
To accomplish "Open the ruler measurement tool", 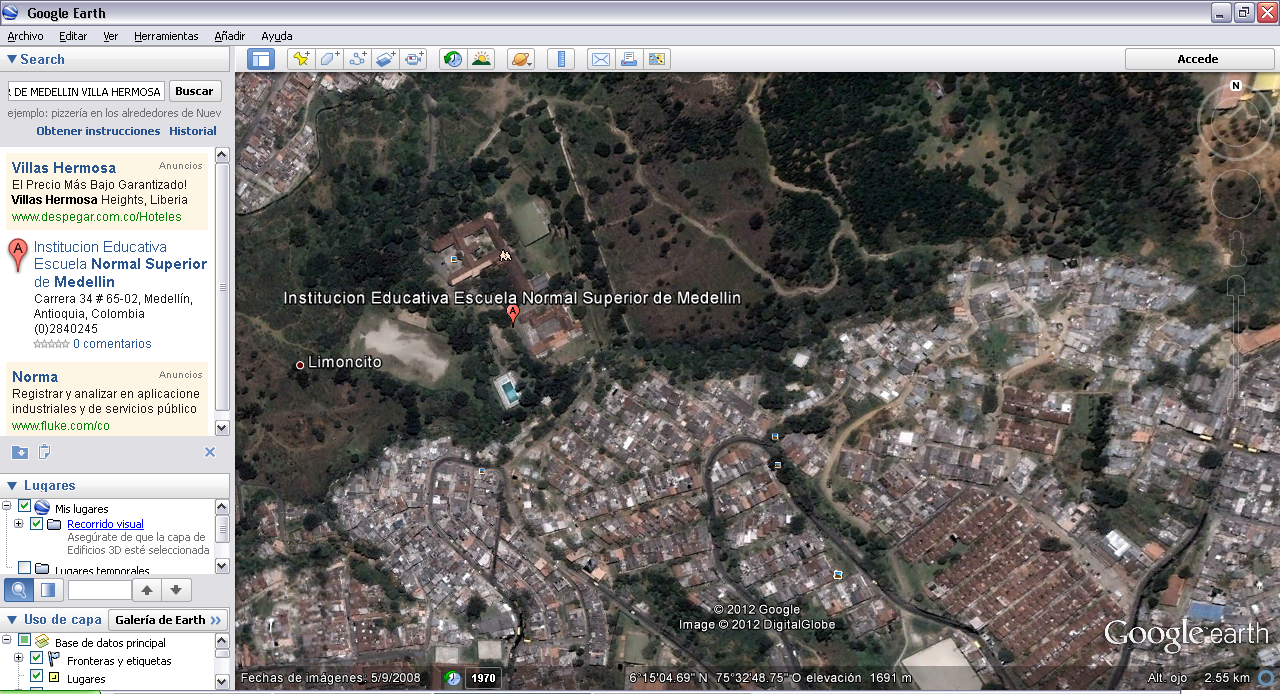I will tap(560, 59).
